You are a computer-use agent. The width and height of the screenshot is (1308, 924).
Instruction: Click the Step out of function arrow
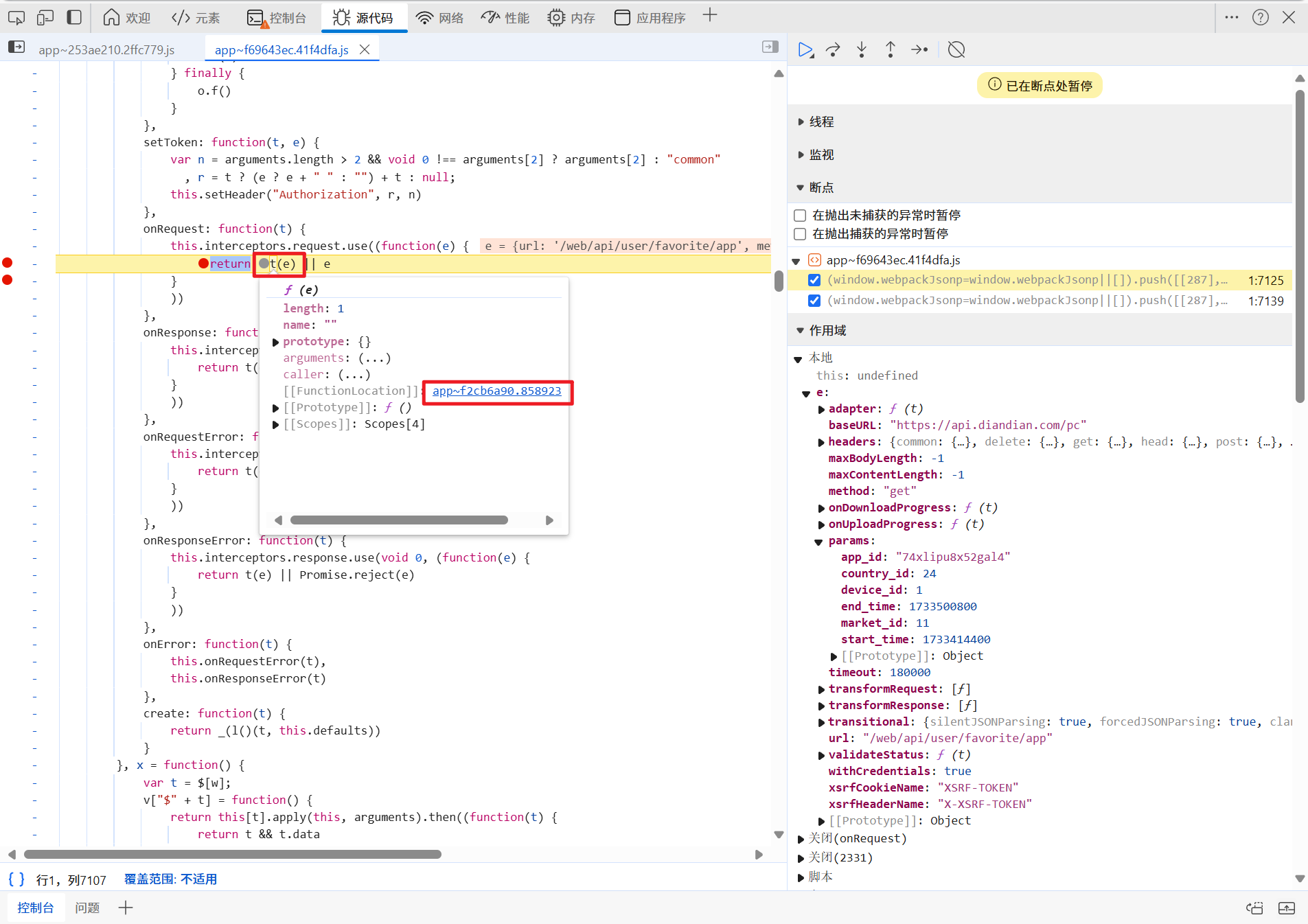(891, 49)
